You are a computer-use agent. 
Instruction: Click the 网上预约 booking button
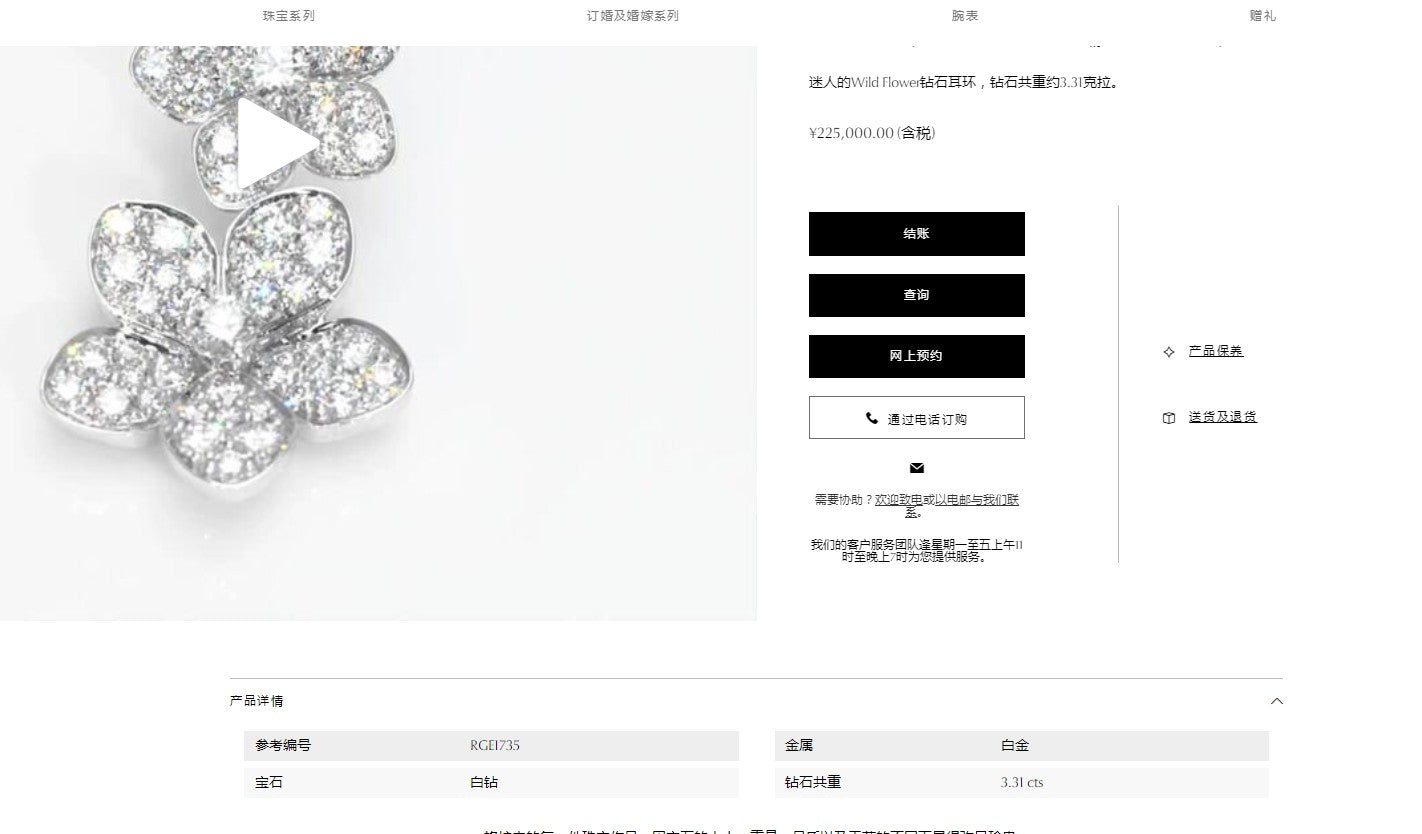coord(917,356)
